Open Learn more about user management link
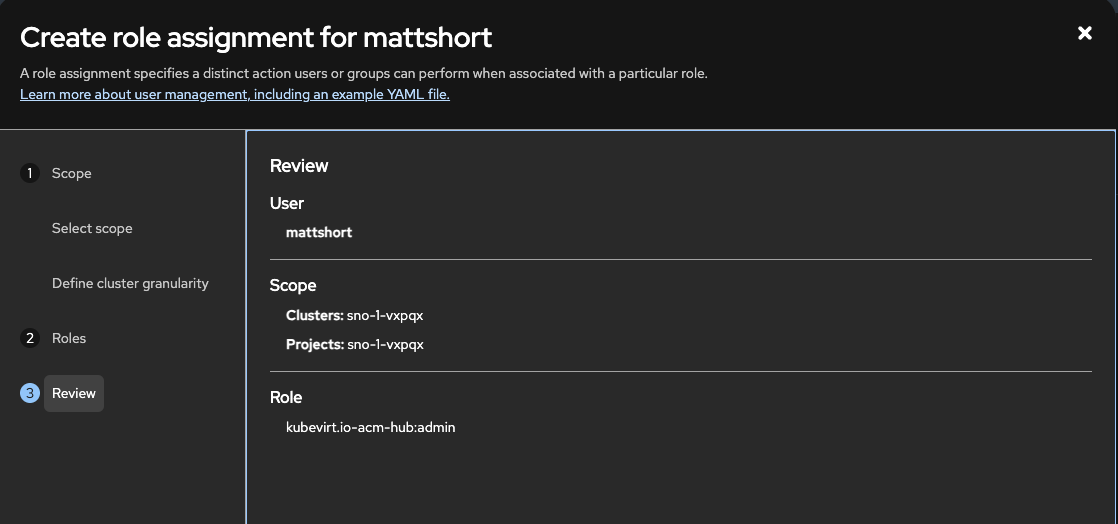 tap(235, 95)
